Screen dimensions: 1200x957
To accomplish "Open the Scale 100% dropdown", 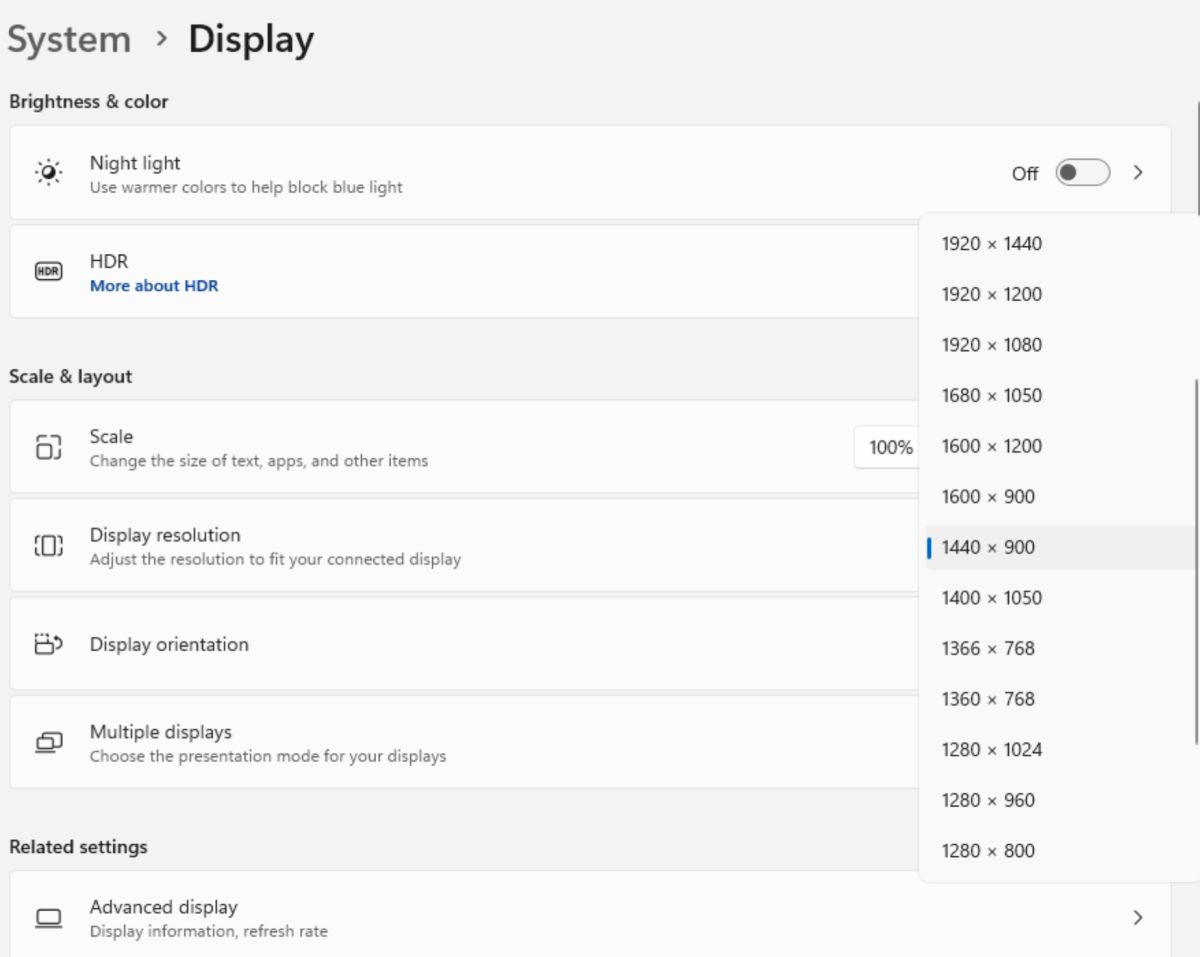I will 888,447.
